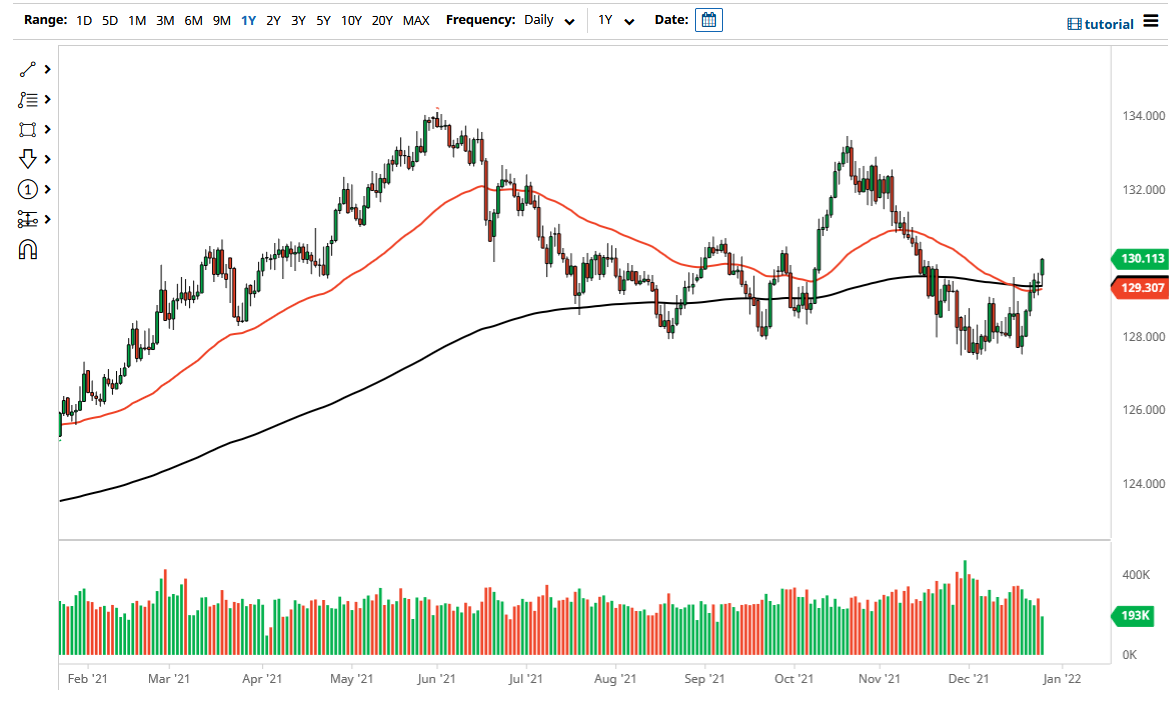Select the Fibonacci retracement tool
The image size is (1176, 705).
tap(27, 99)
